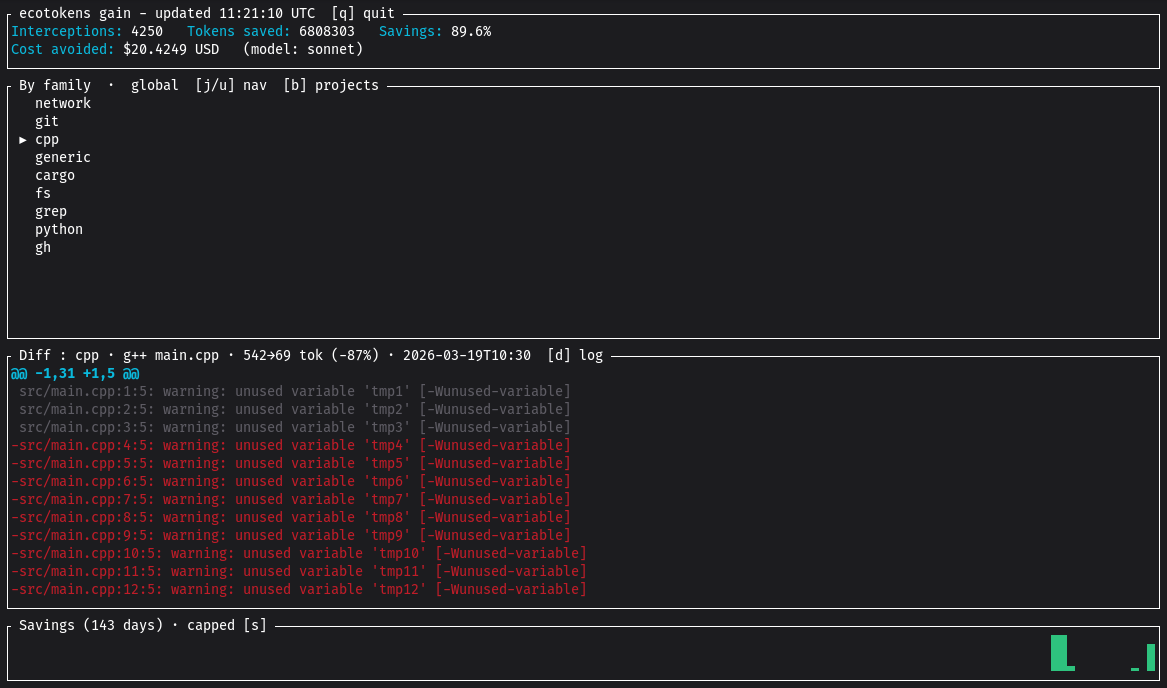Click the removed tmp9 warning line
The width and height of the screenshot is (1167, 688).
[291, 535]
